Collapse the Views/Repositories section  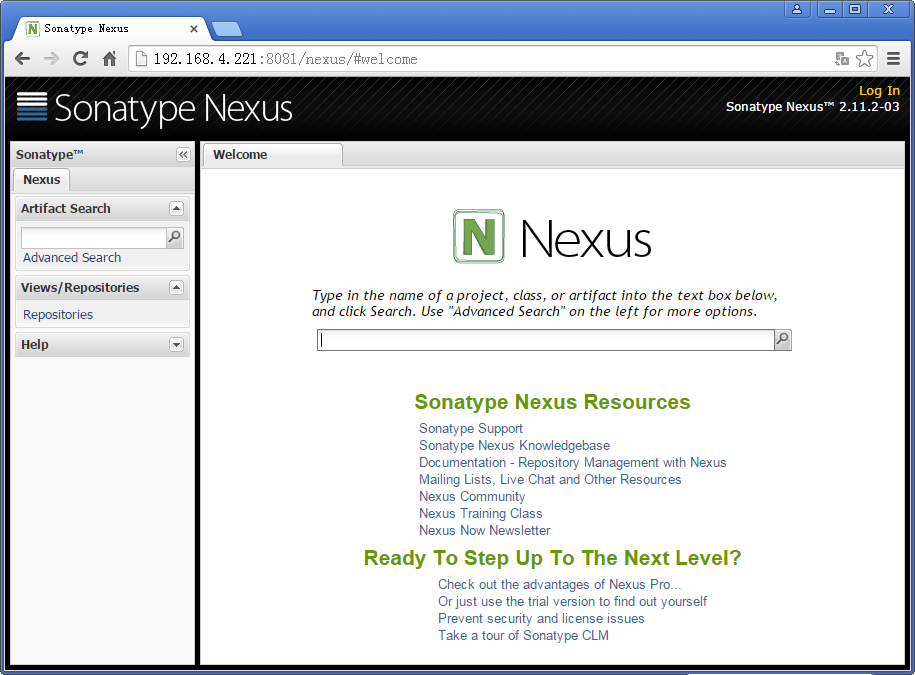point(176,288)
